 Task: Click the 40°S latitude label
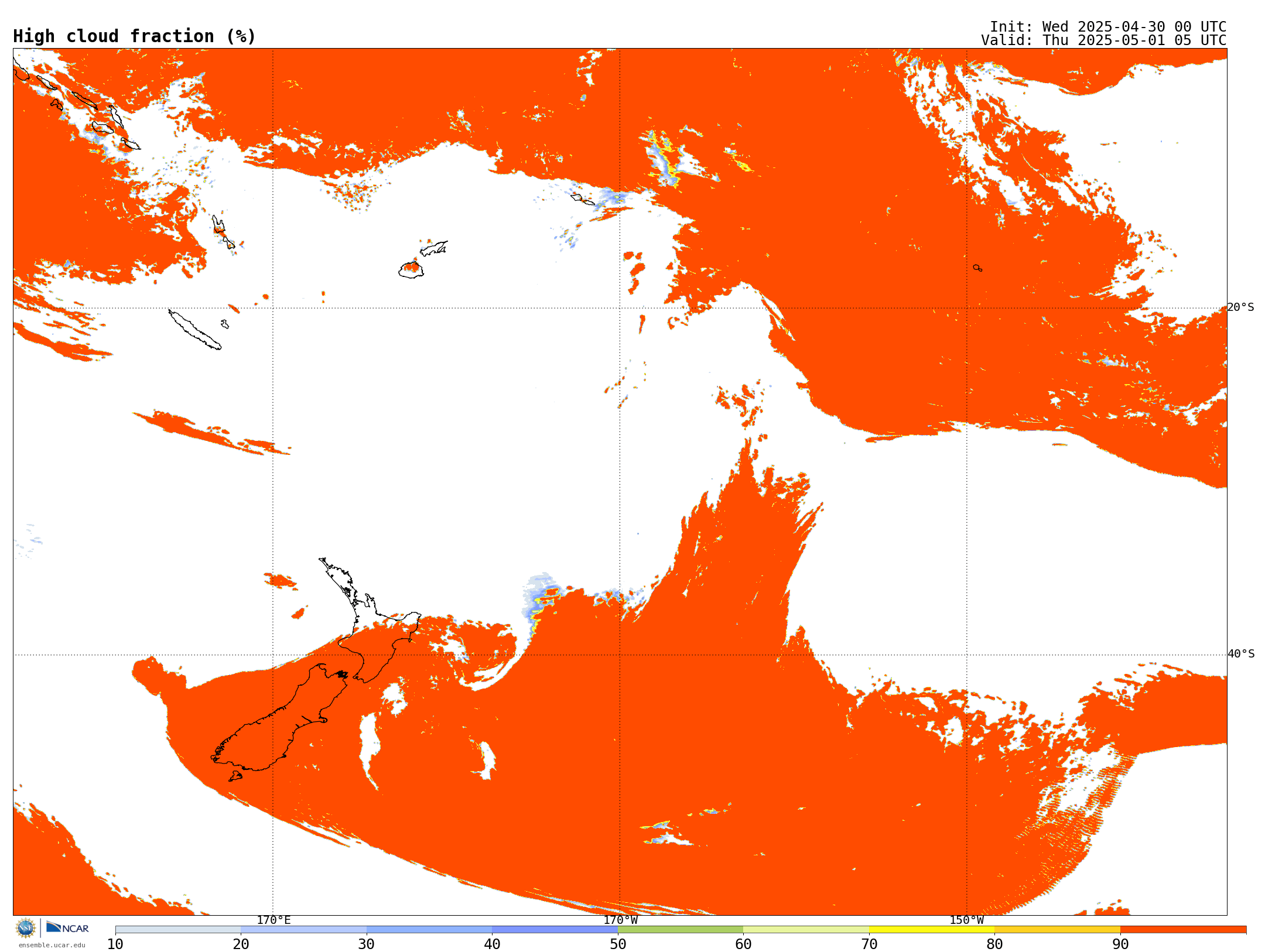tap(1241, 654)
